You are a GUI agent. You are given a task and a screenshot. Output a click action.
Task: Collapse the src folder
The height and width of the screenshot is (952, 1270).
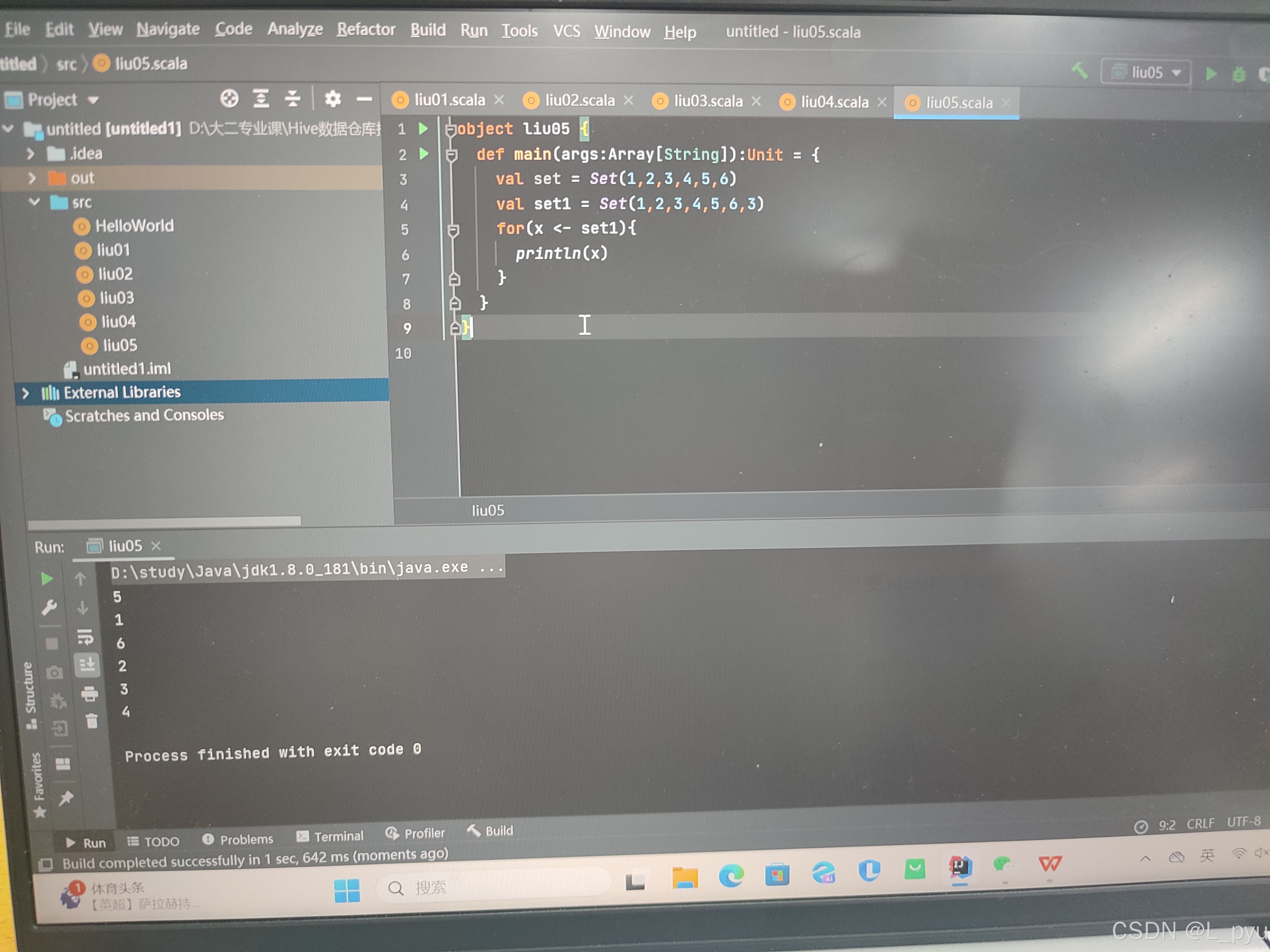coord(34,202)
